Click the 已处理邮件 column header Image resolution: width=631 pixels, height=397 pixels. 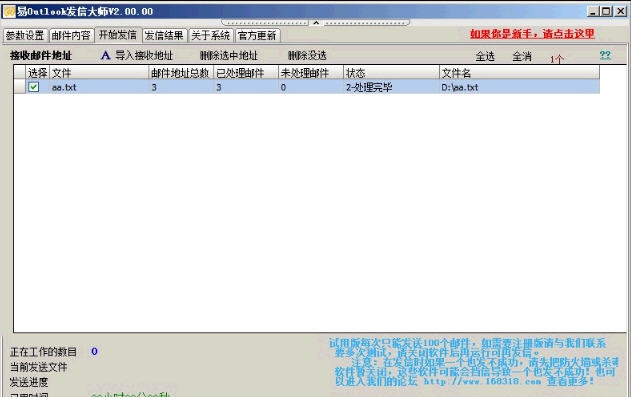point(245,73)
